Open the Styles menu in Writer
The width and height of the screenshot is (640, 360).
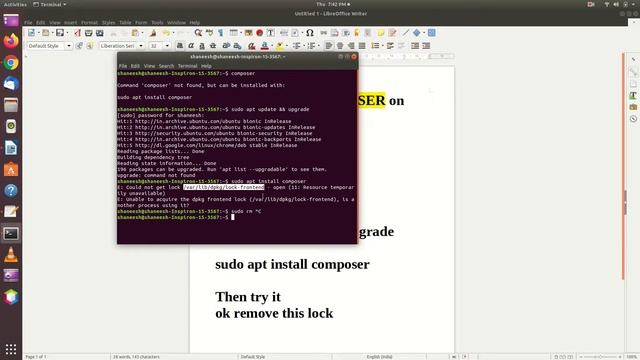pyautogui.click(x=108, y=22)
